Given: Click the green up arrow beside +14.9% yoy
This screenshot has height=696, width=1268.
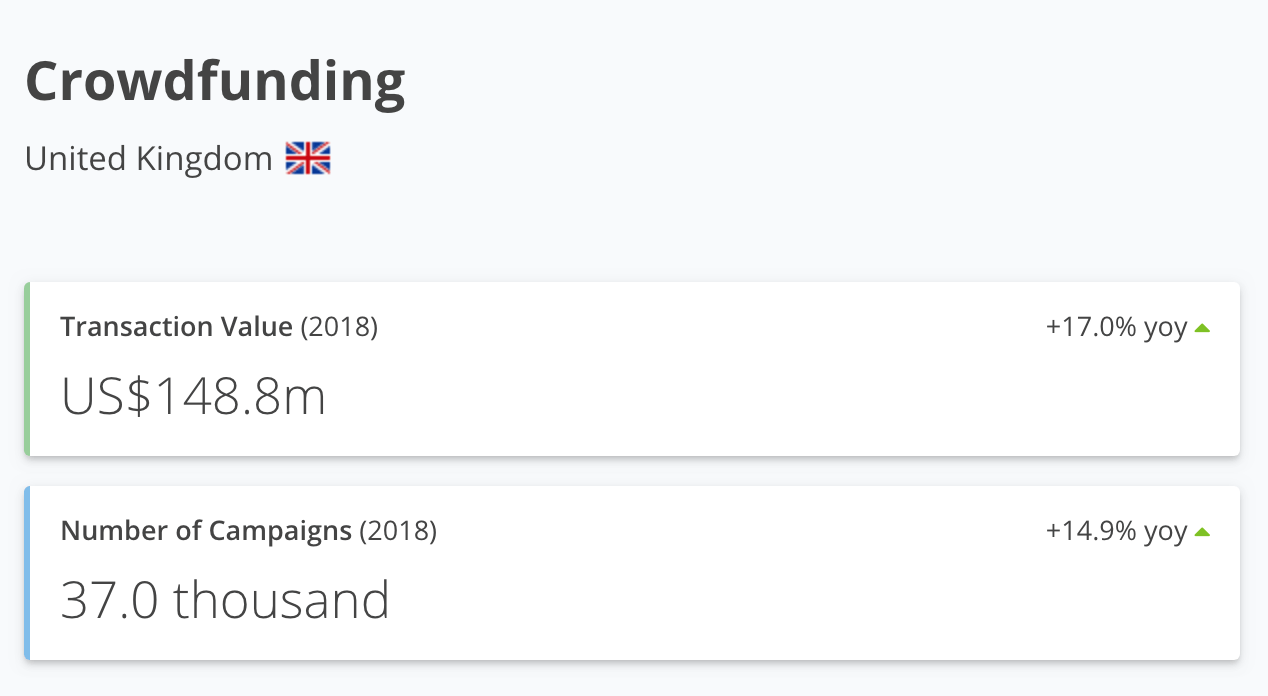Looking at the screenshot, I should [x=1202, y=531].
